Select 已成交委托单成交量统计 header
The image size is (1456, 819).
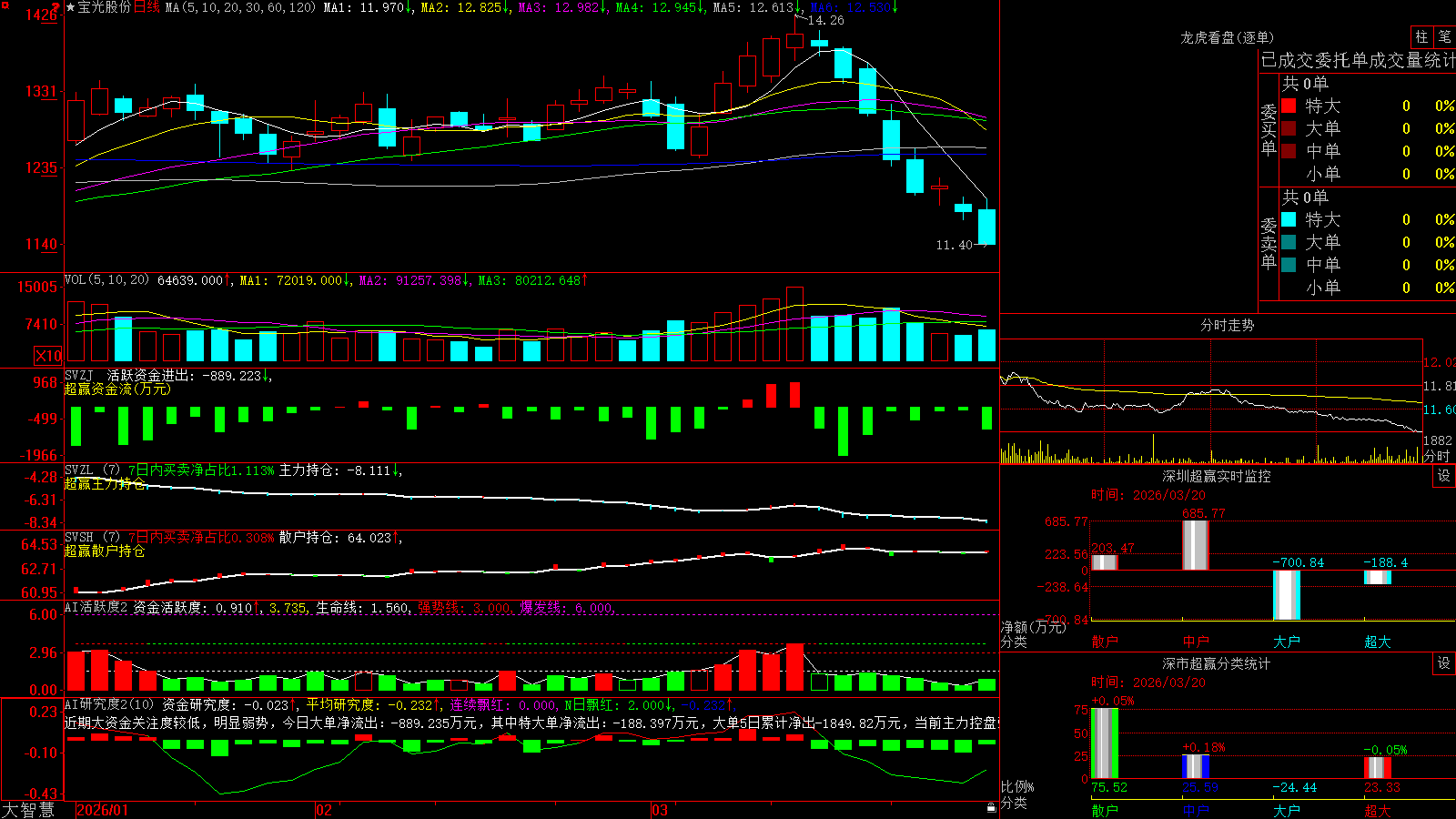pos(1358,60)
